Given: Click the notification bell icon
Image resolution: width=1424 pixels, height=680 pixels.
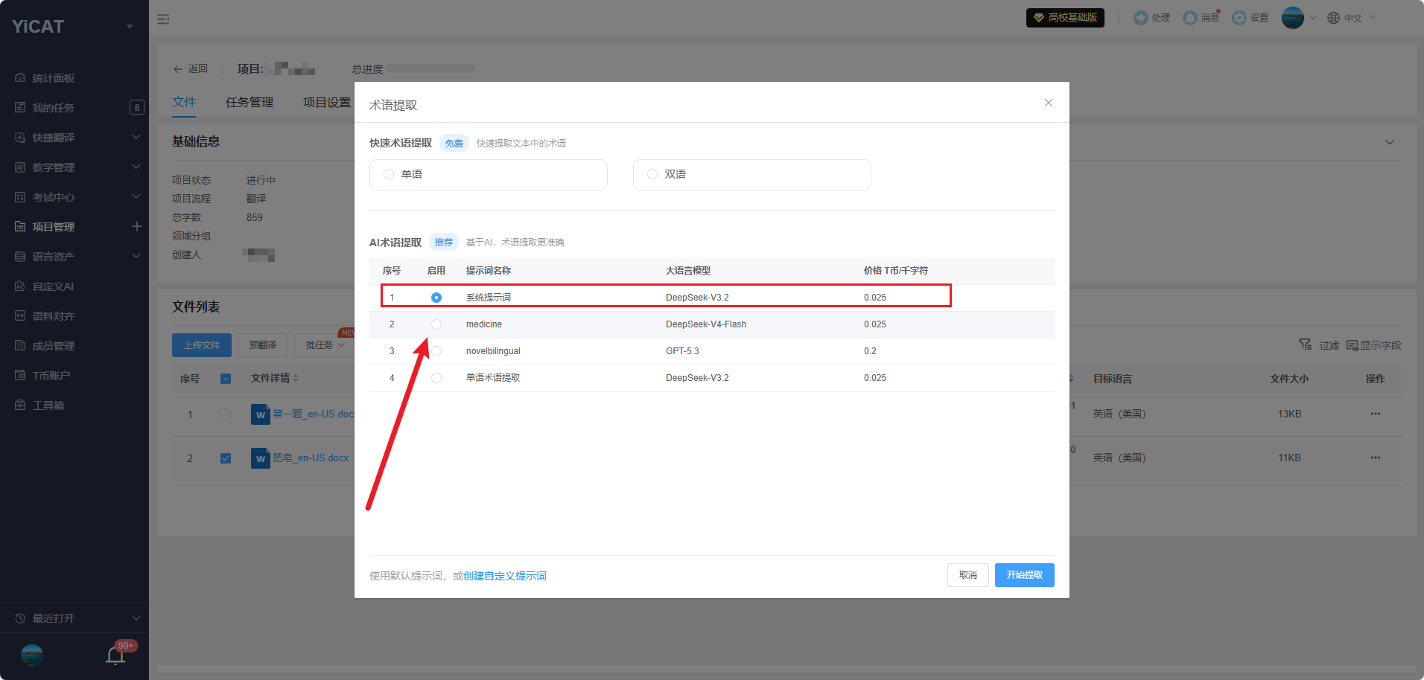Looking at the screenshot, I should coord(116,656).
